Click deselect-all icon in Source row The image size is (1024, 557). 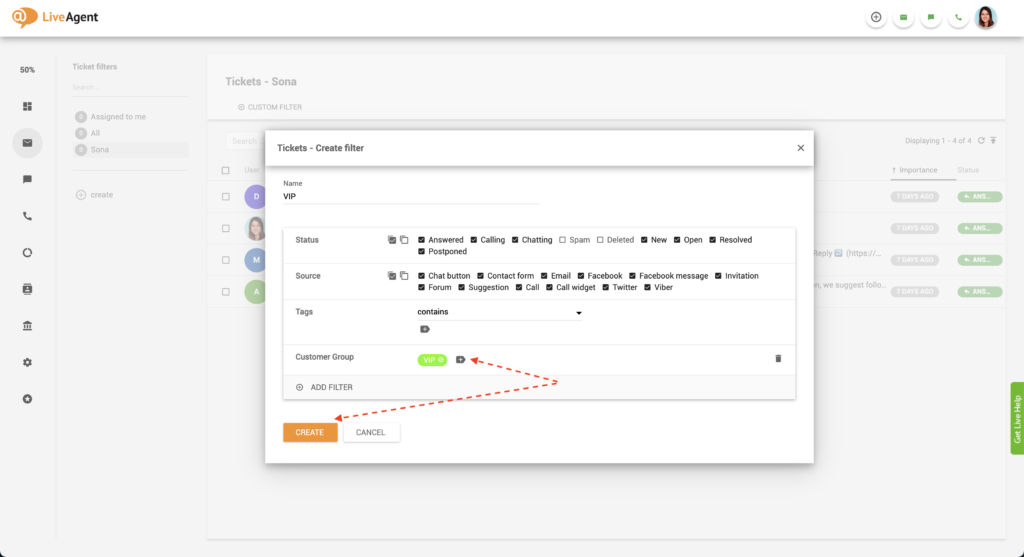coord(404,276)
